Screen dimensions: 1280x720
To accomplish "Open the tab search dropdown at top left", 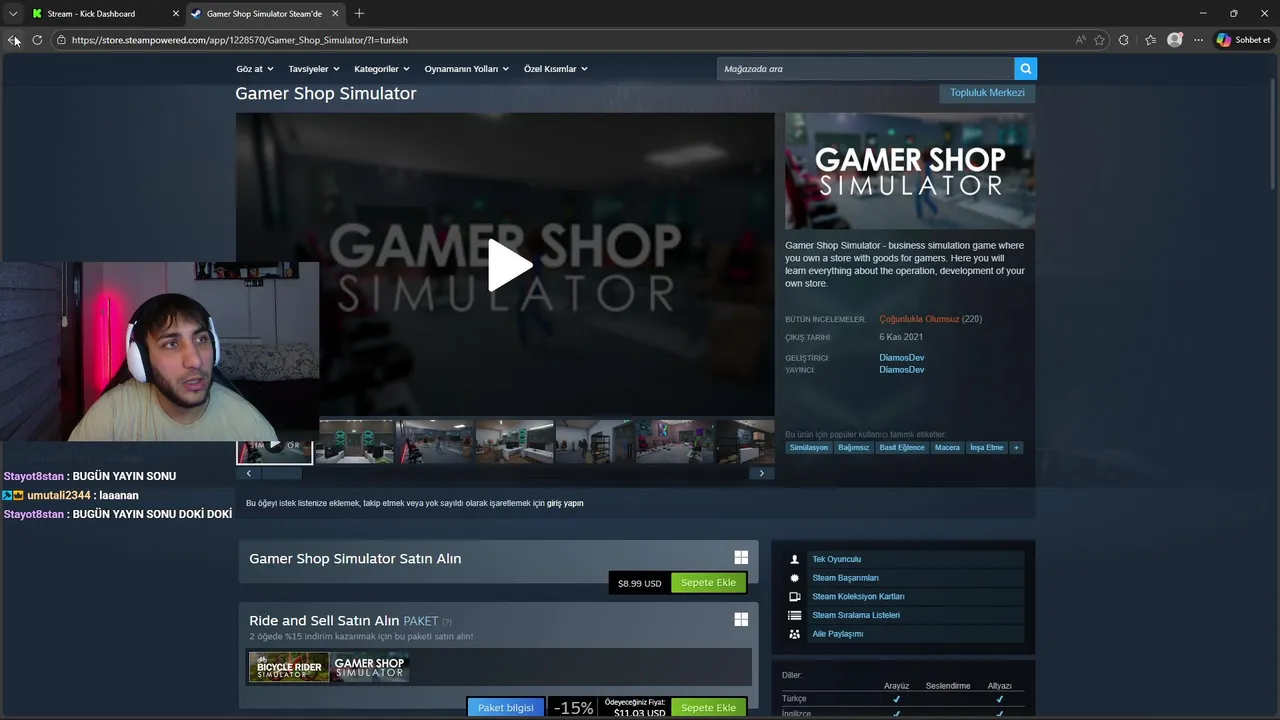I will [13, 14].
